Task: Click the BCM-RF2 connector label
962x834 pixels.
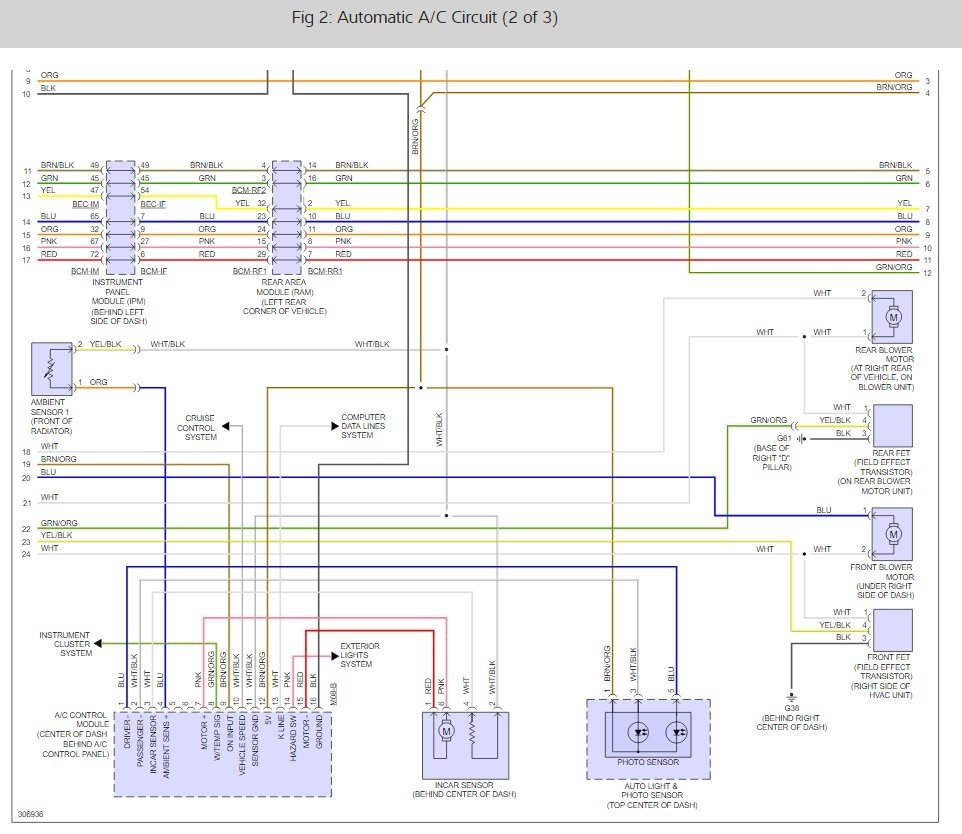Action: [x=249, y=190]
